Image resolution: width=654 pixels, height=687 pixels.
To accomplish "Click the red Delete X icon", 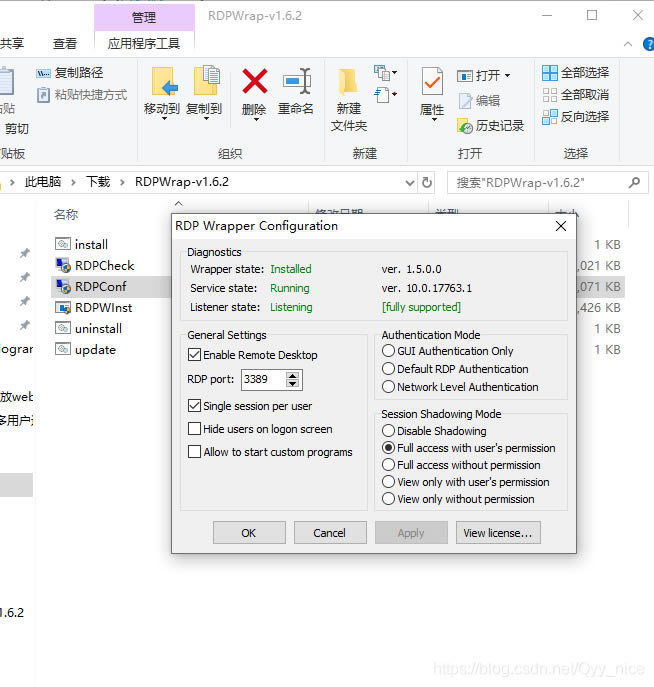I will [255, 81].
